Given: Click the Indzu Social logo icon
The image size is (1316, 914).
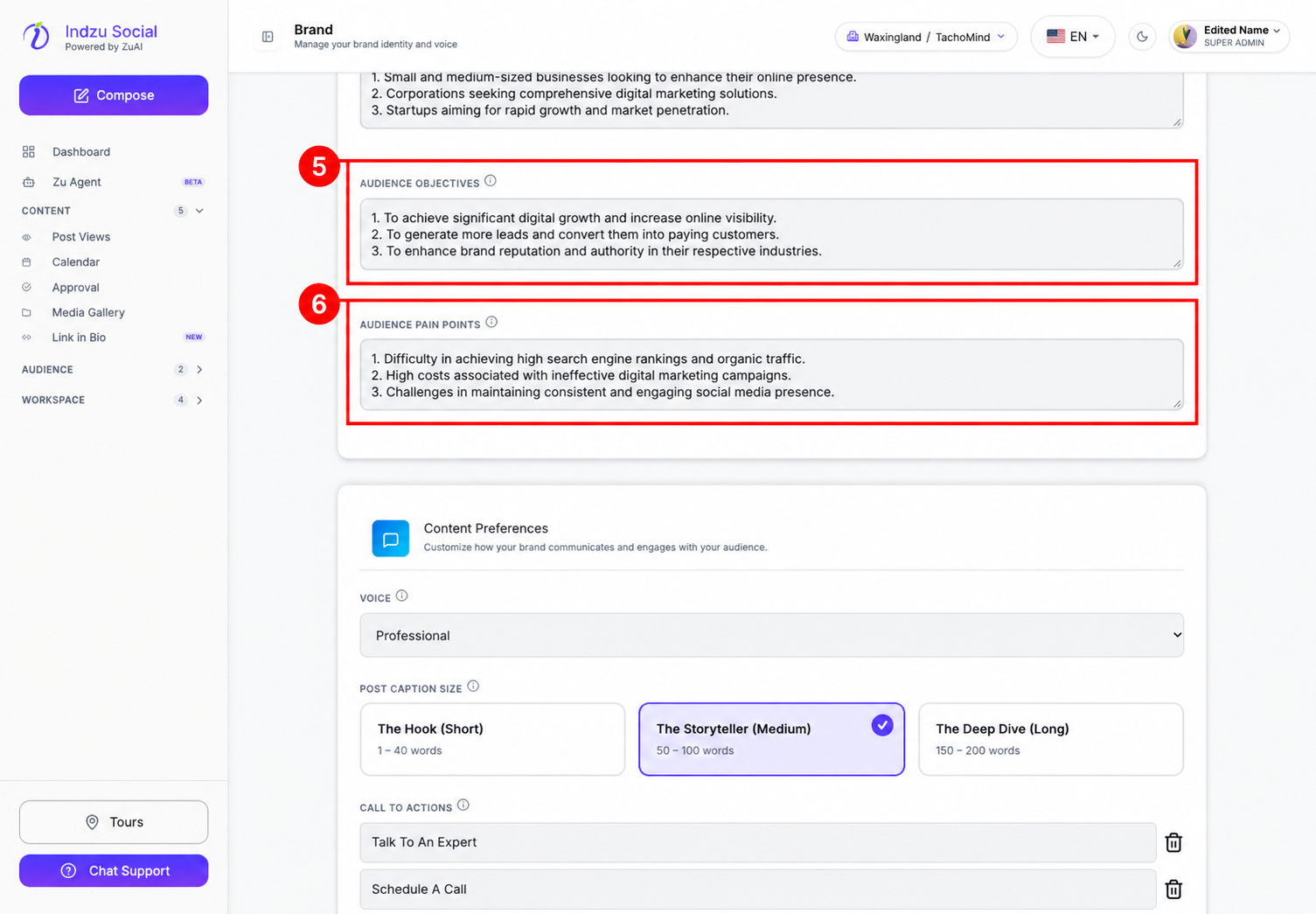Looking at the screenshot, I should click(x=36, y=36).
